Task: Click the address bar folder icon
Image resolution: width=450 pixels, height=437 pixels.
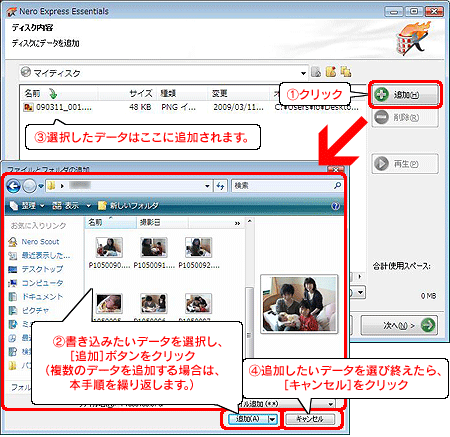Action: [52, 186]
